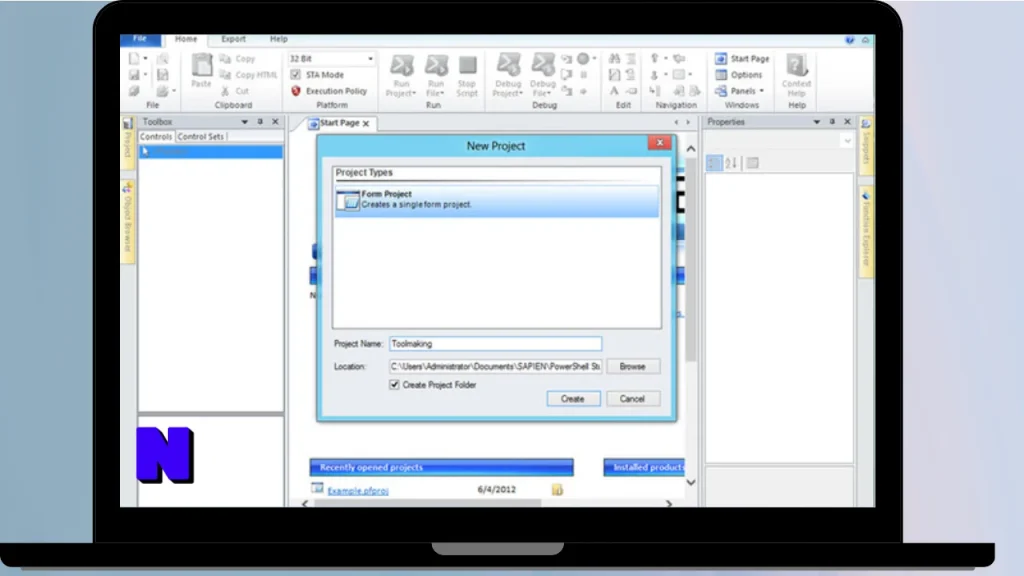Click the Start Page horizontal scrollbar
This screenshot has height=576, width=1024.
(428, 504)
